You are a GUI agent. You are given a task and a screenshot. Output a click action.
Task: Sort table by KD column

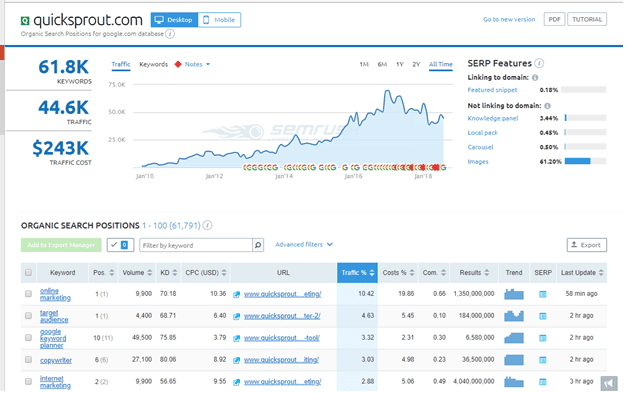pos(168,273)
